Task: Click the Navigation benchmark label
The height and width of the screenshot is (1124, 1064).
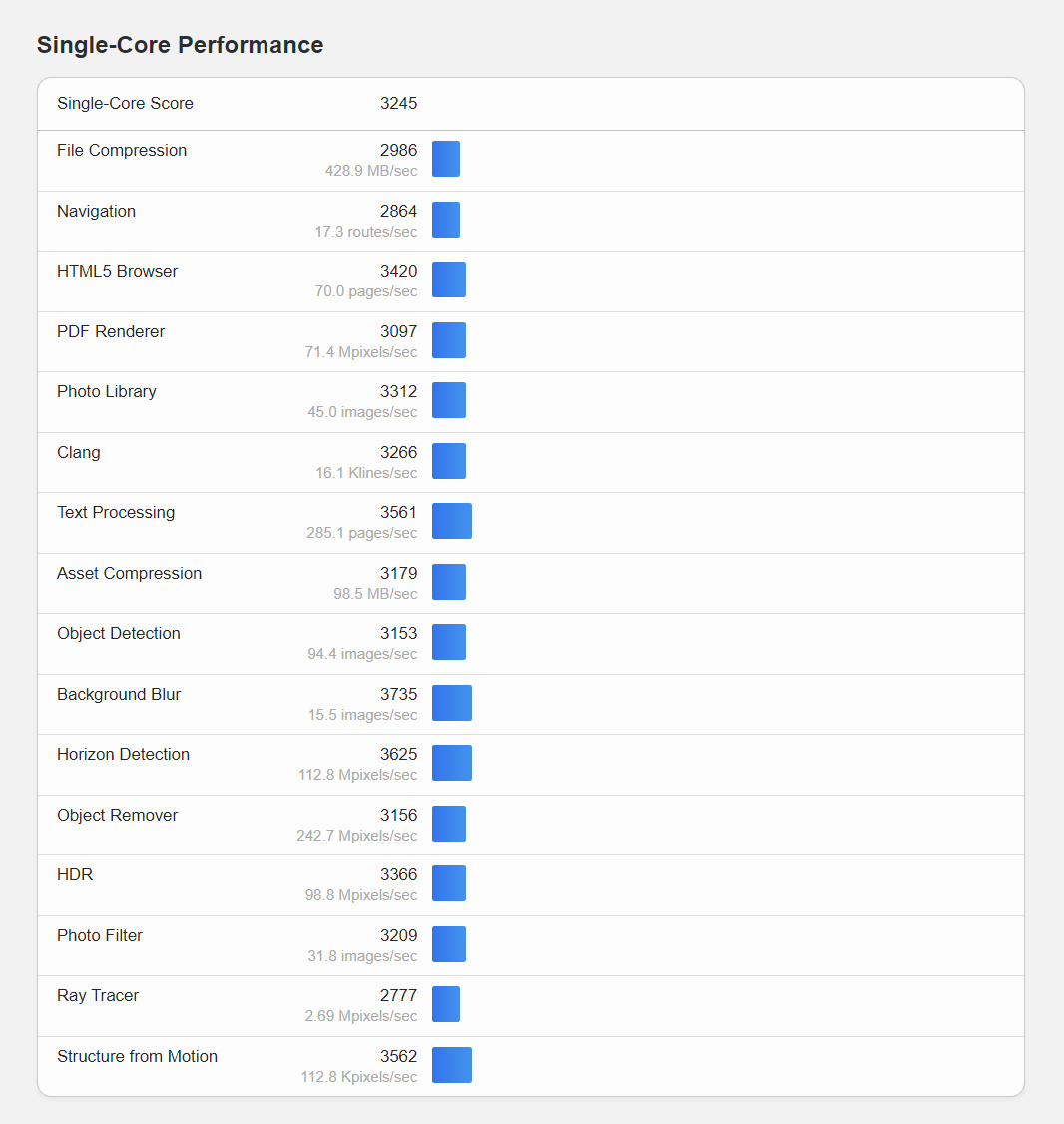Action: (x=96, y=211)
